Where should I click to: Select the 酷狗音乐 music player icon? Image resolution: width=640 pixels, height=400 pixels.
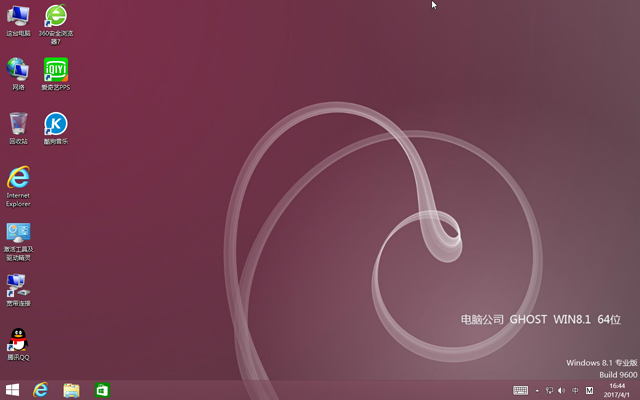click(56, 124)
